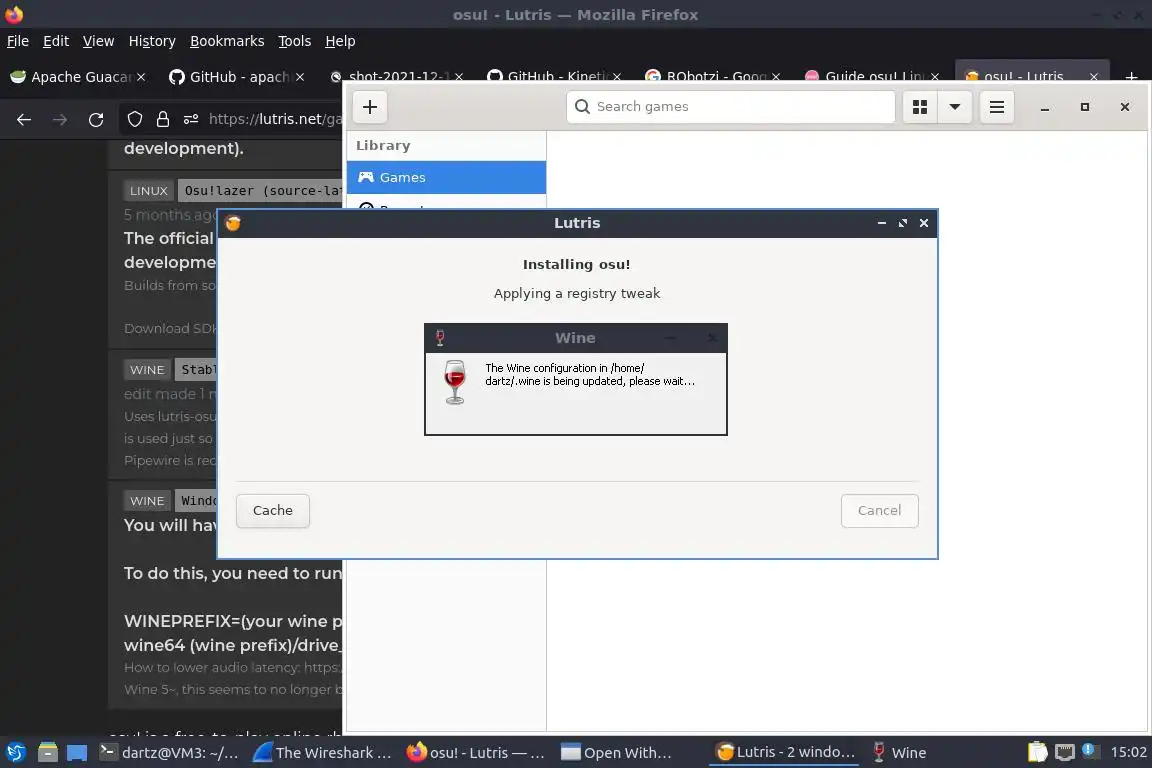Reload the page in Firefox
This screenshot has width=1152, height=768.
[96, 120]
